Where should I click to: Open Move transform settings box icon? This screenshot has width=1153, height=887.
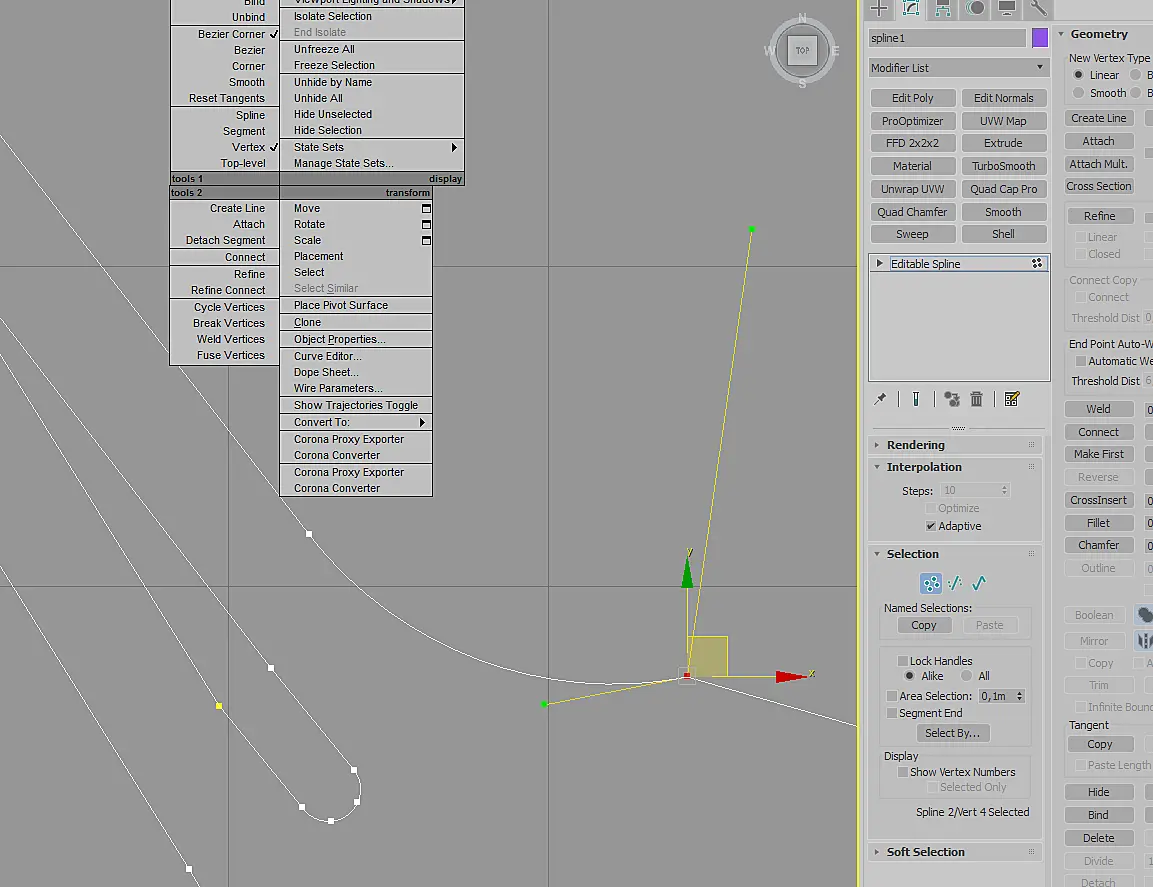[x=426, y=209]
